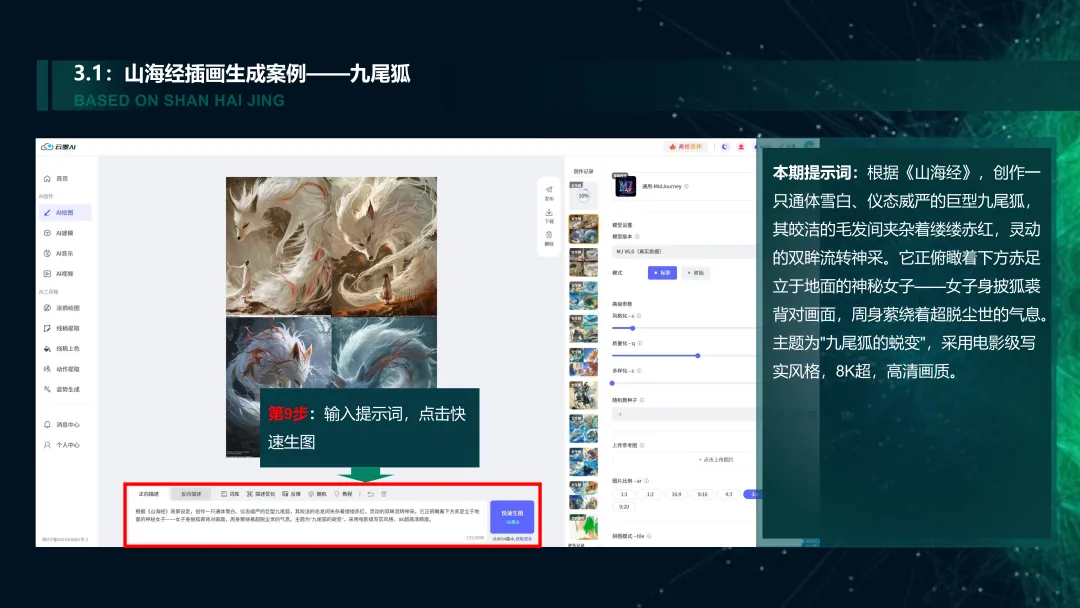The width and height of the screenshot is (1080, 608).
Task: Open 首页 in the left sidebar
Action: (57, 178)
